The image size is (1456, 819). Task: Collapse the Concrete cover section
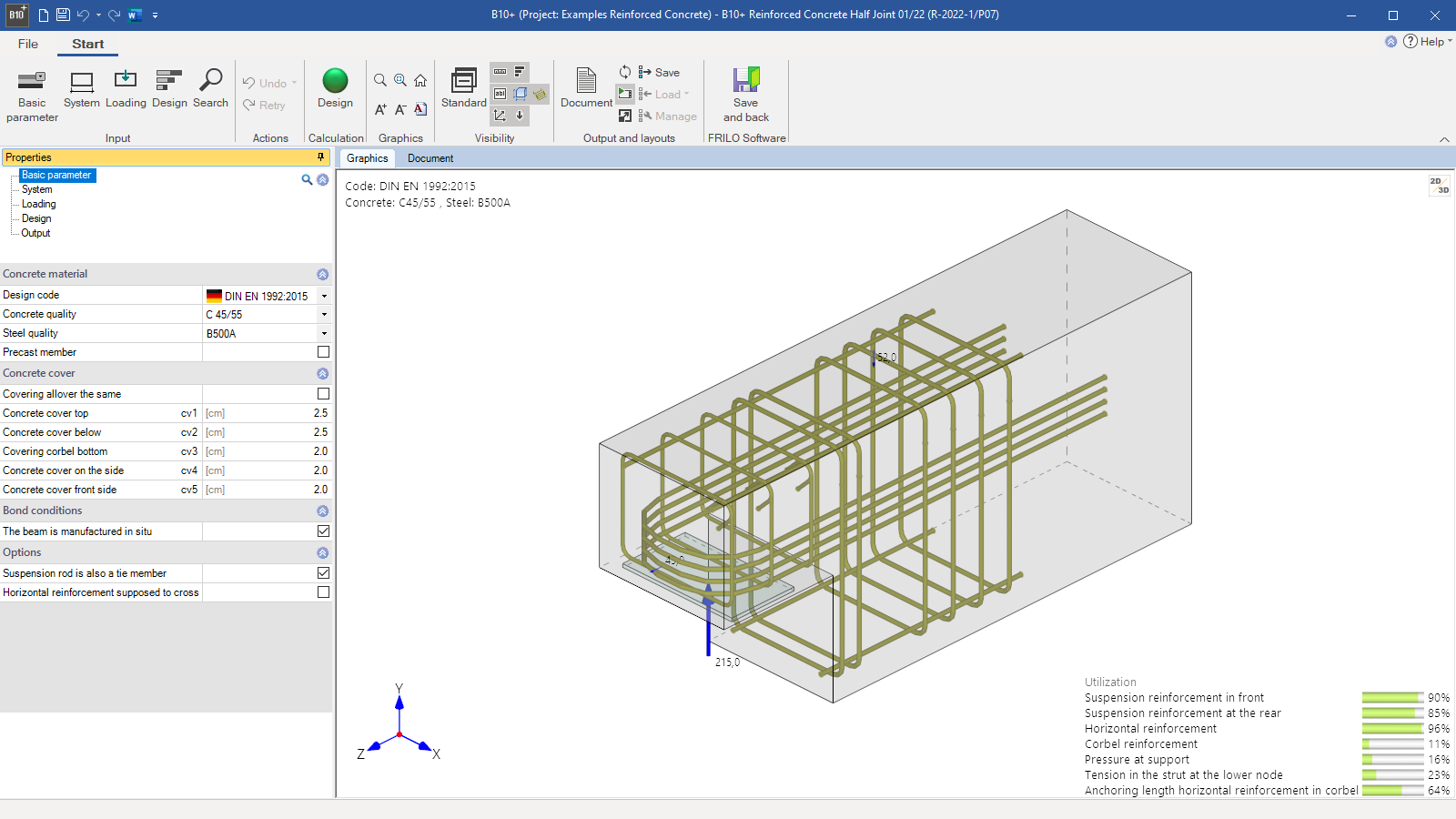click(322, 373)
